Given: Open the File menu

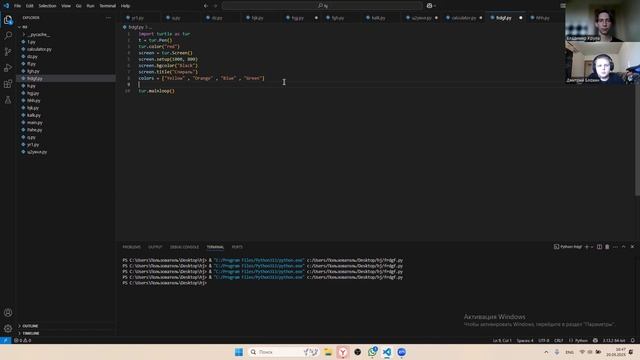Looking at the screenshot, I should 18,6.
